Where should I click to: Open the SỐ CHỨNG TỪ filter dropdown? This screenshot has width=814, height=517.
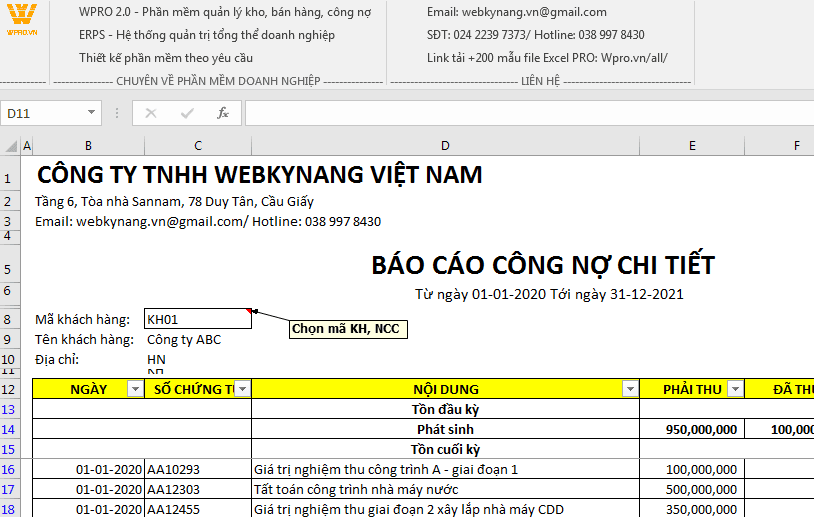tap(241, 389)
